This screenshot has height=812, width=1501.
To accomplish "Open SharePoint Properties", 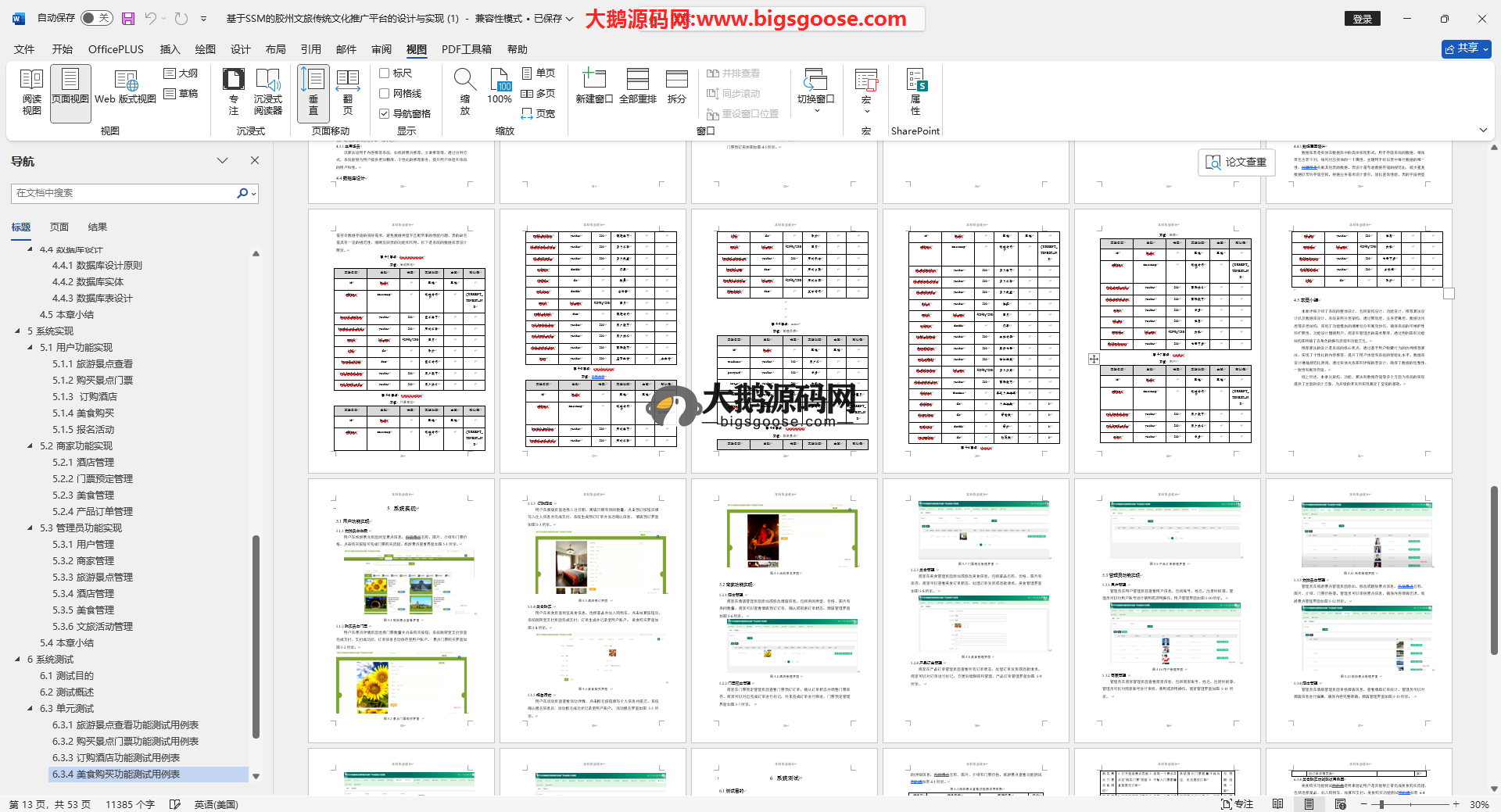I will point(915,92).
